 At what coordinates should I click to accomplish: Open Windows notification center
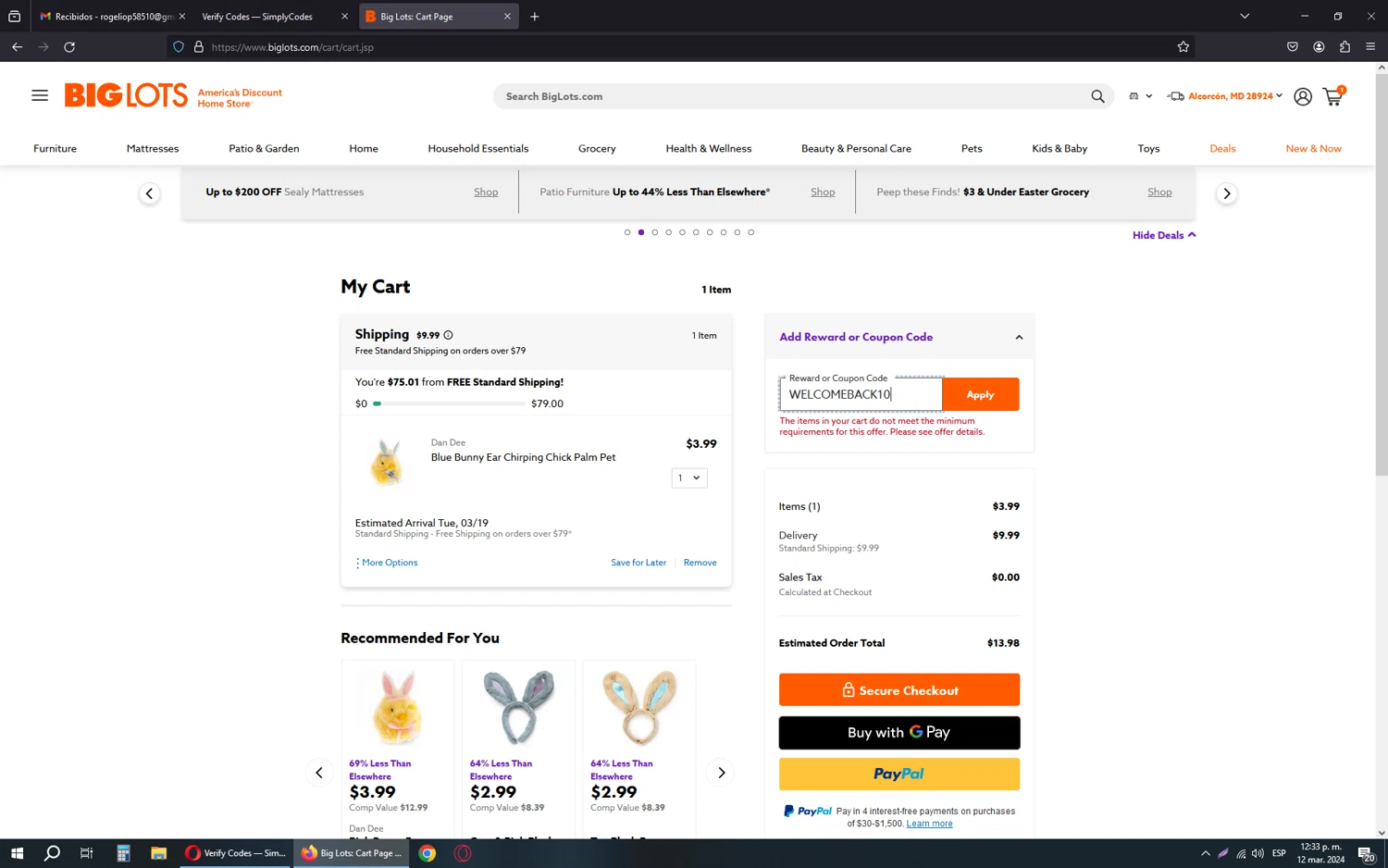tap(1366, 853)
